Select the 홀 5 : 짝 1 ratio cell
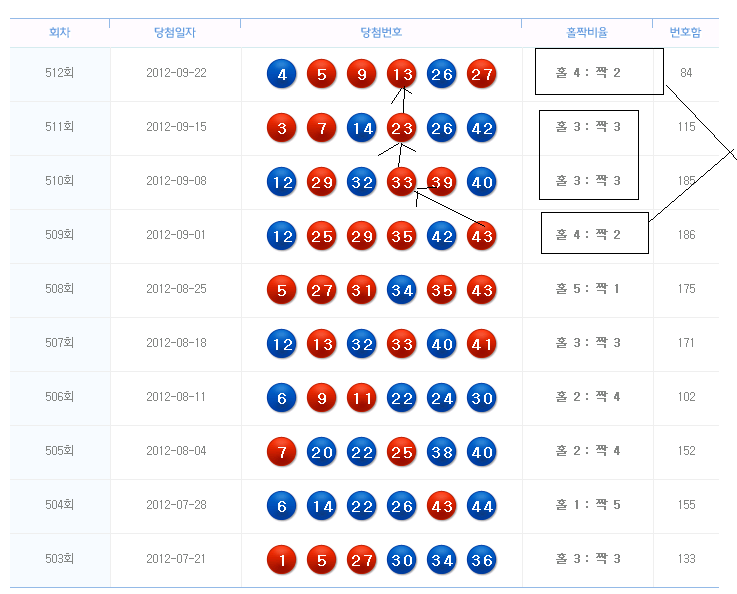Image resolution: width=737 pixels, height=594 pixels. point(589,289)
